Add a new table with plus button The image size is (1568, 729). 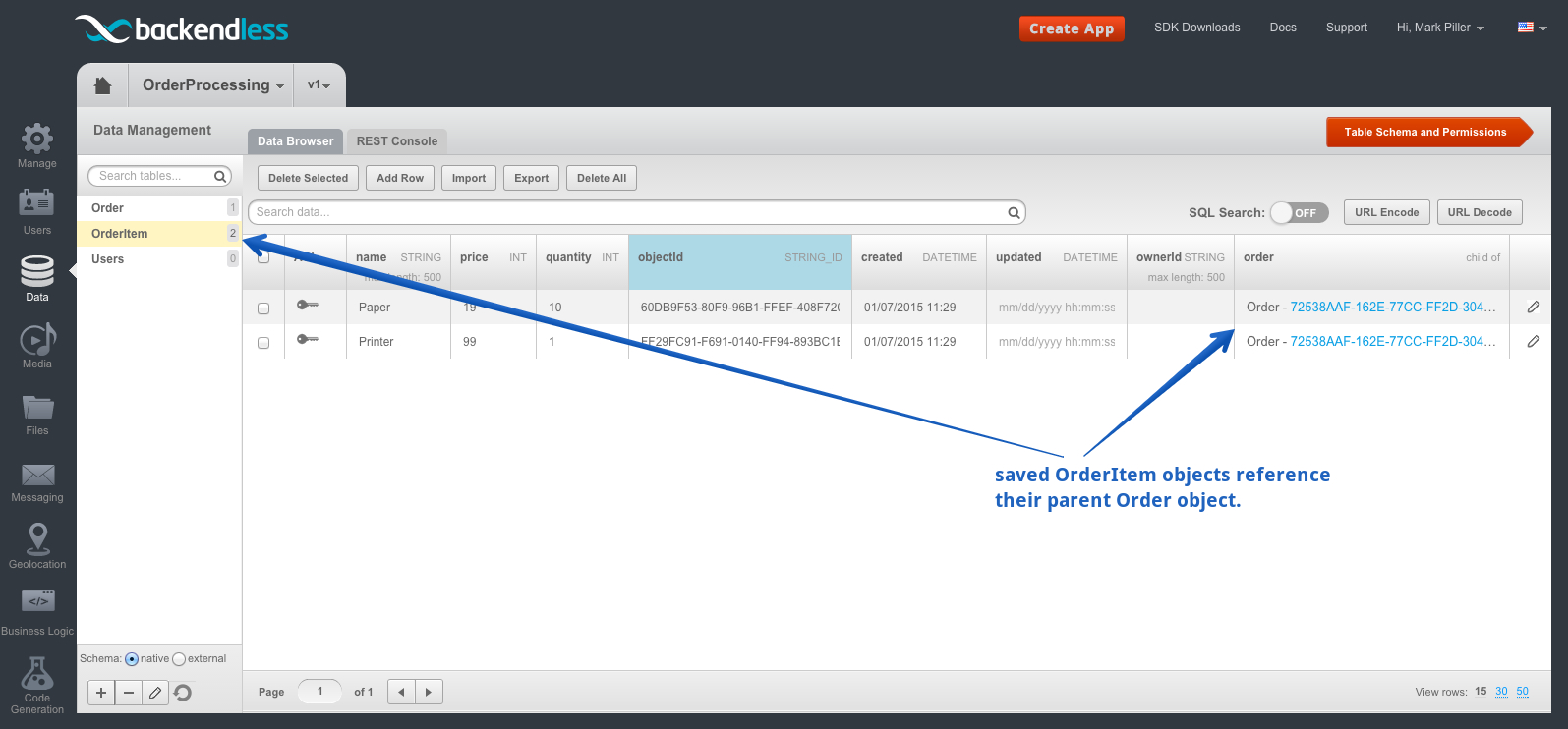tap(101, 693)
